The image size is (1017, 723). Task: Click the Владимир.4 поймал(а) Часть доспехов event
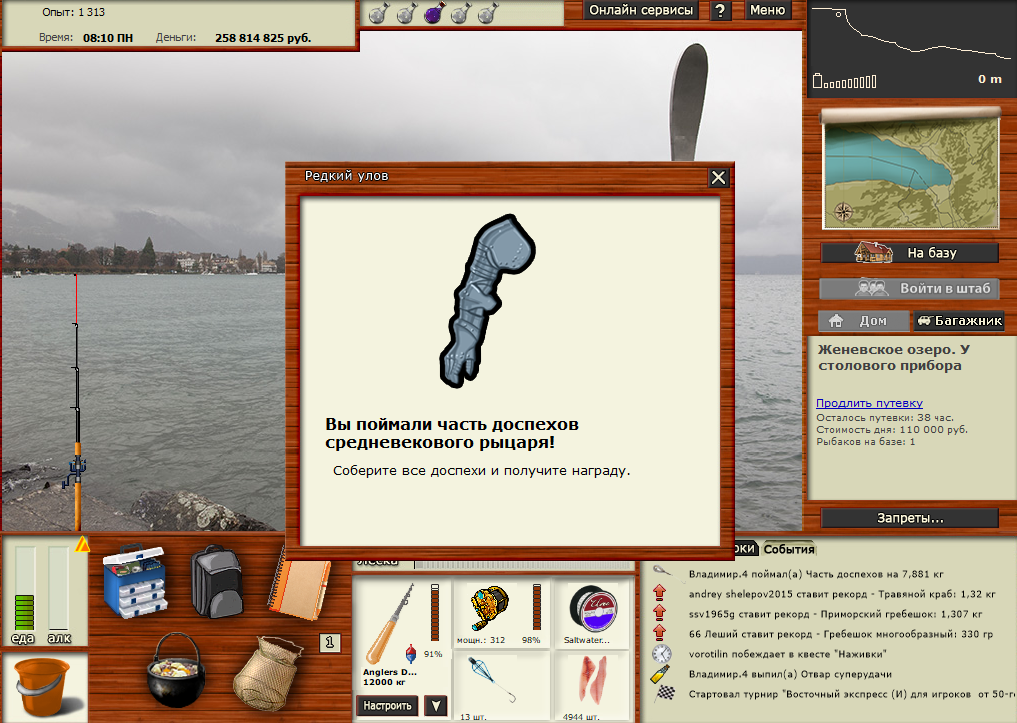(815, 574)
